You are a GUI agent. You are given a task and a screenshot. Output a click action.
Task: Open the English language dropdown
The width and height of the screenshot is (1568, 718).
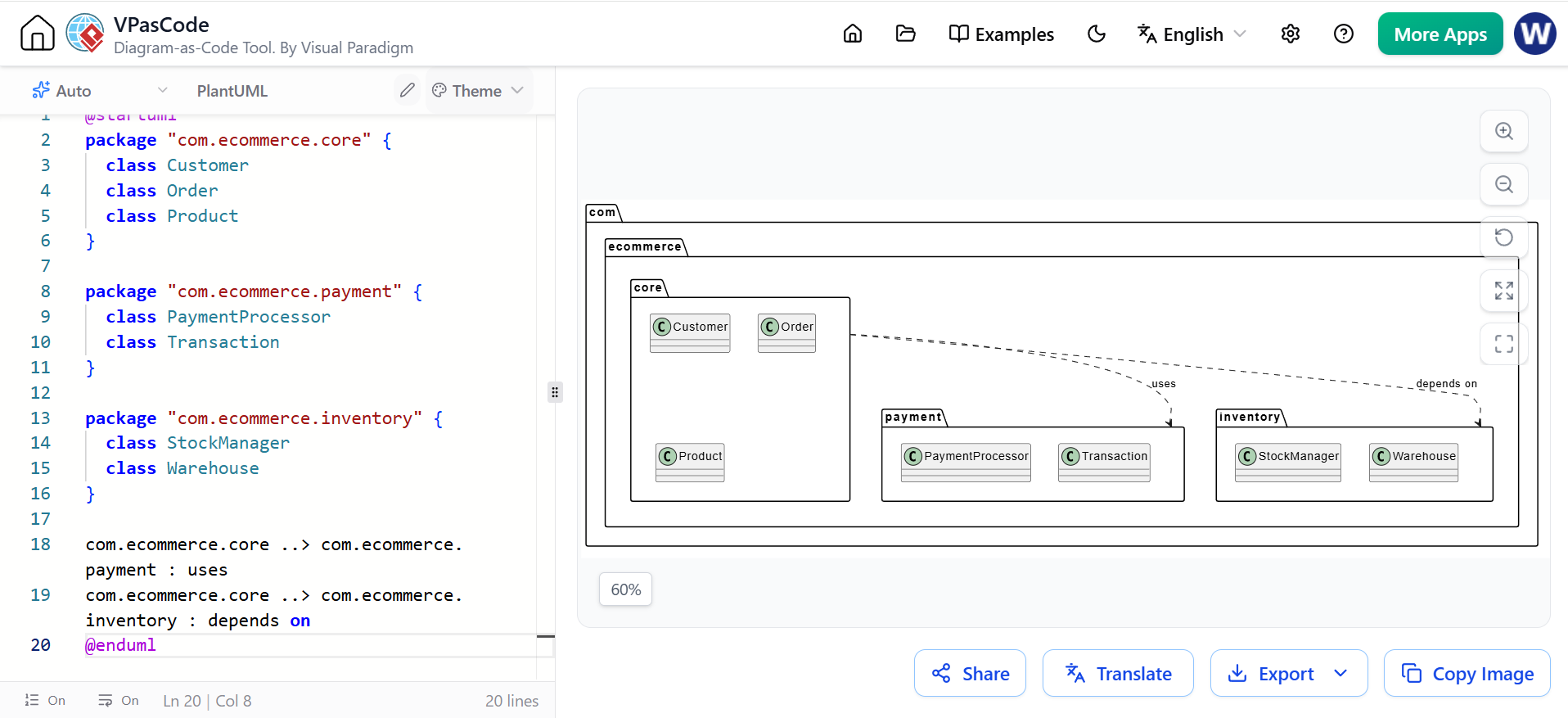click(x=1192, y=34)
